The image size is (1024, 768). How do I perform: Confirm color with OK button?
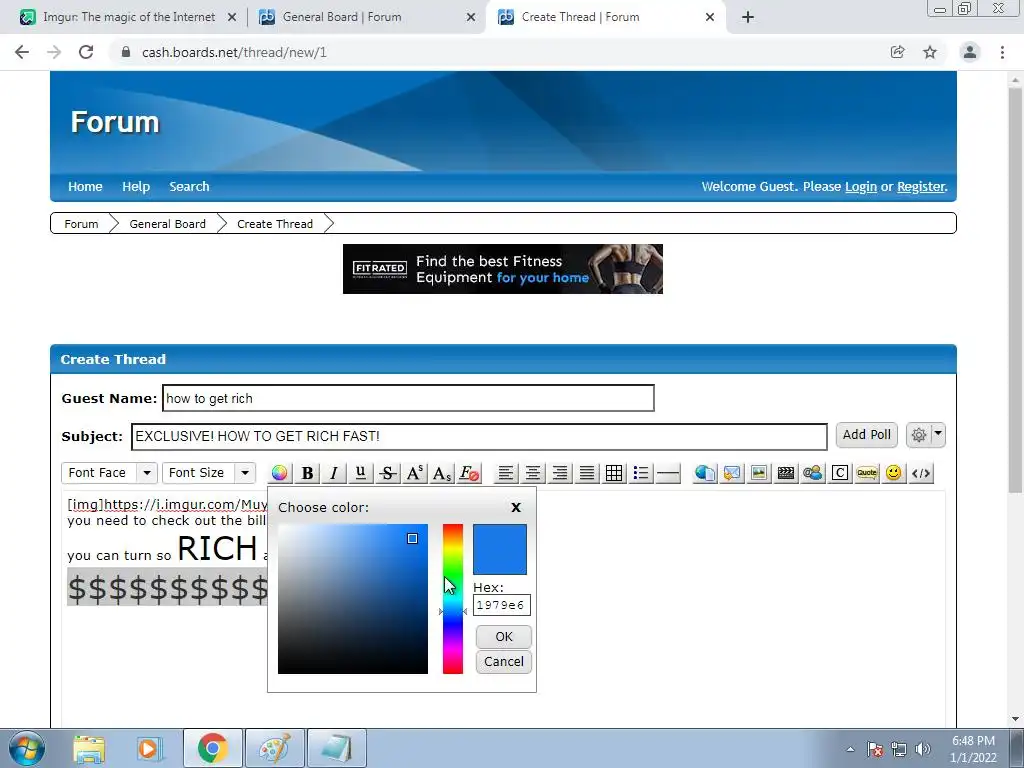click(x=504, y=637)
